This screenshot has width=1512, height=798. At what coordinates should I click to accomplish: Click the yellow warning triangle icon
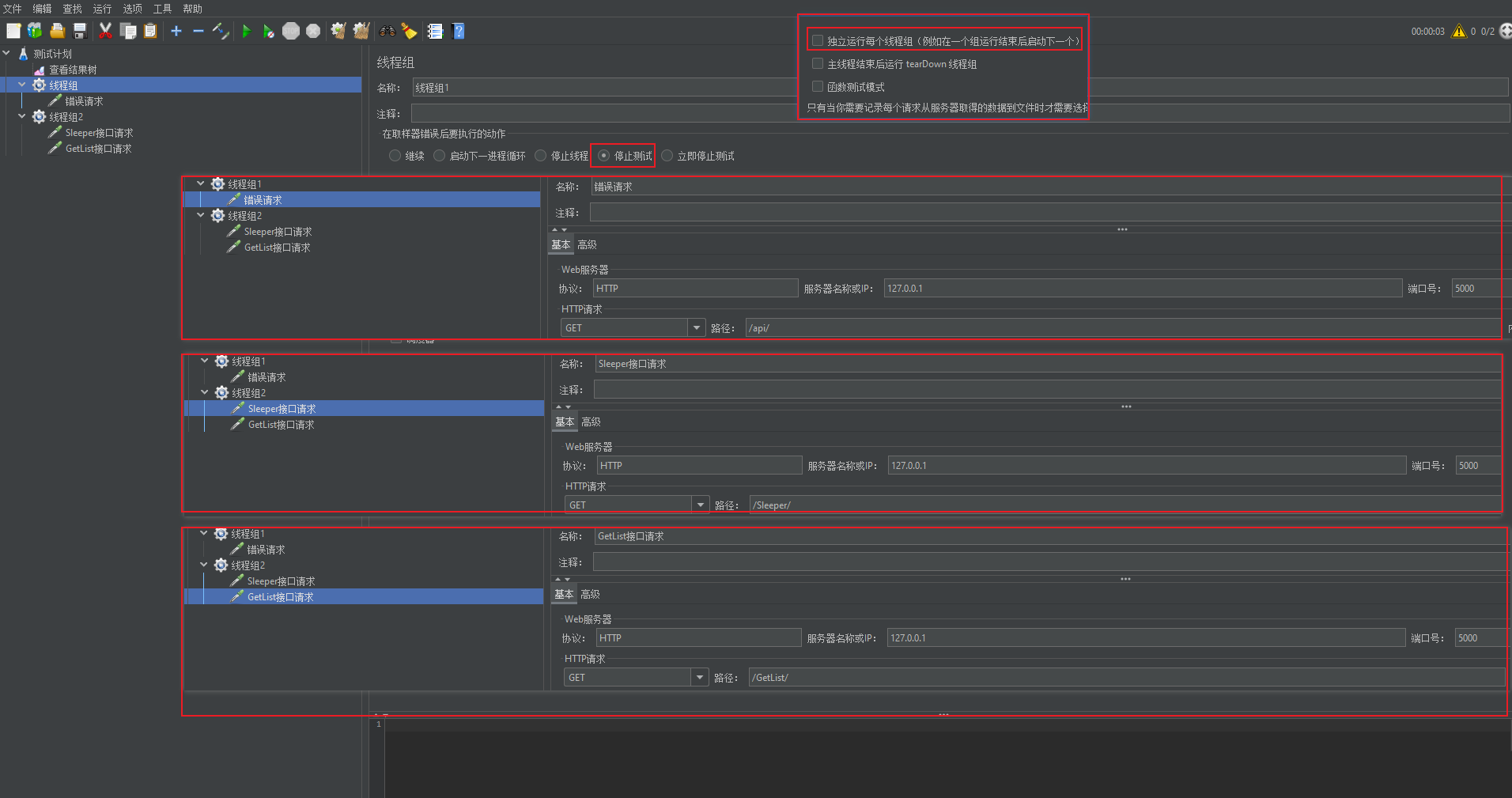click(1459, 31)
